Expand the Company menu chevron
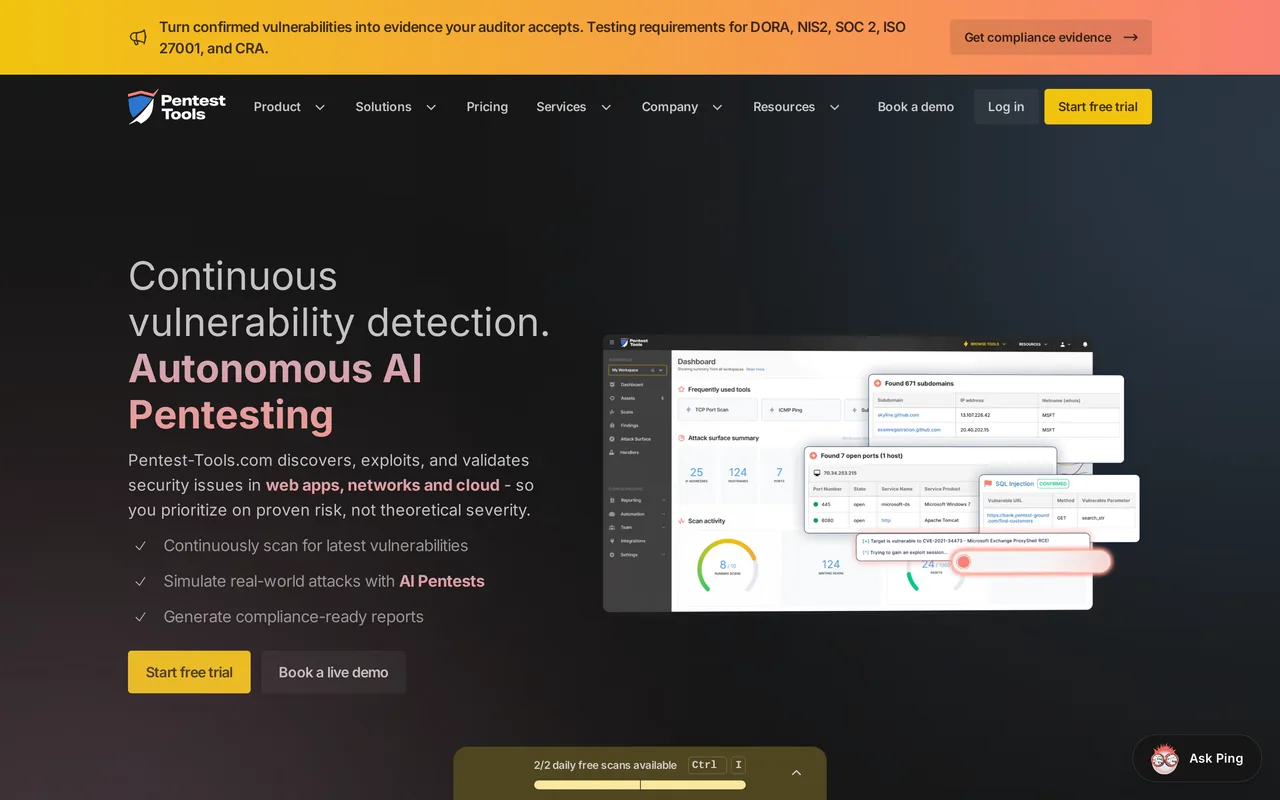This screenshot has width=1280, height=800. 717,107
